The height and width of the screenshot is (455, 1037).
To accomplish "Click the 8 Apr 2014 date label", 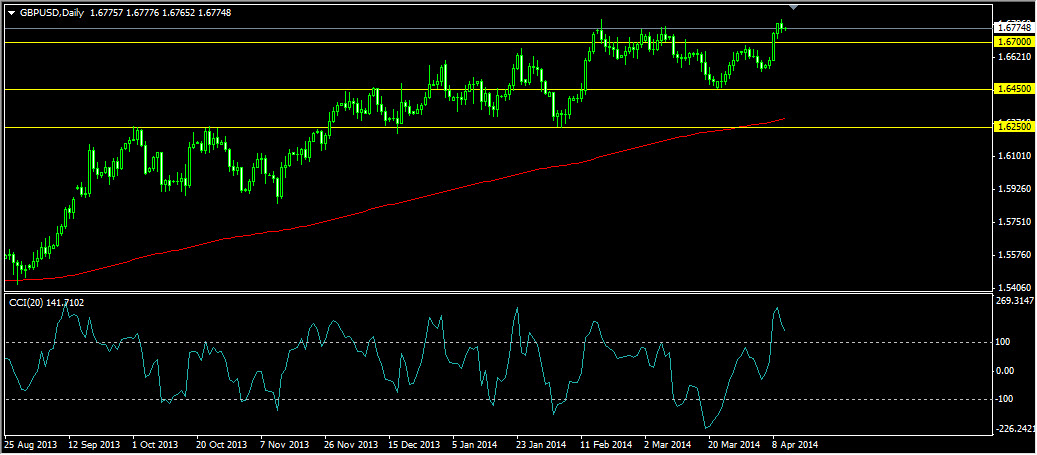I will [x=794, y=444].
